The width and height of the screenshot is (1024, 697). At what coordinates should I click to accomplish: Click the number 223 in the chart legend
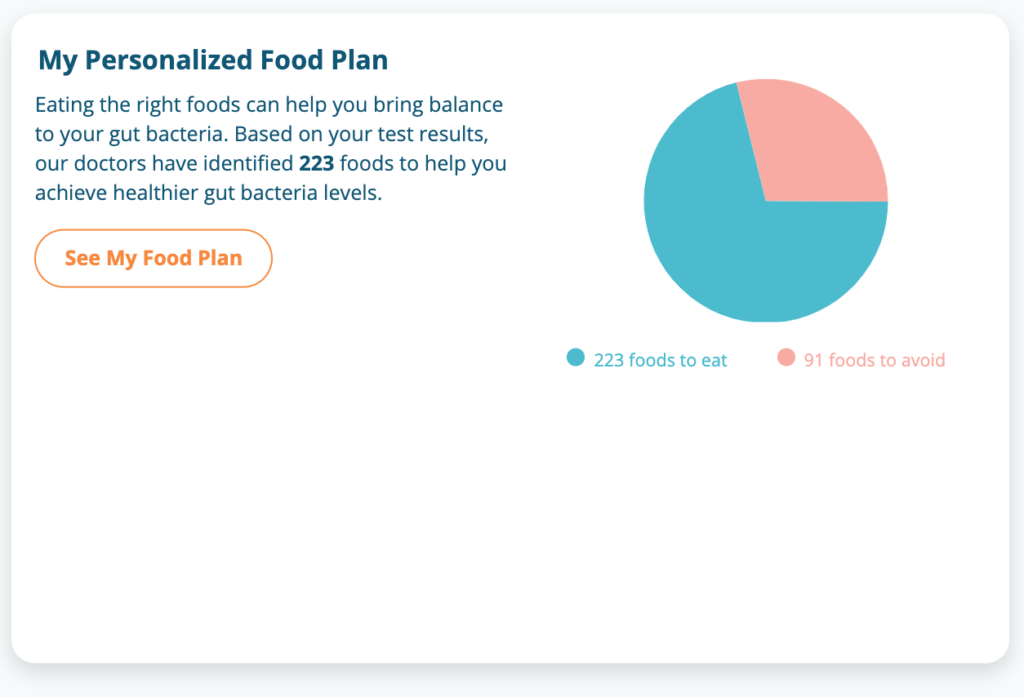tap(608, 360)
